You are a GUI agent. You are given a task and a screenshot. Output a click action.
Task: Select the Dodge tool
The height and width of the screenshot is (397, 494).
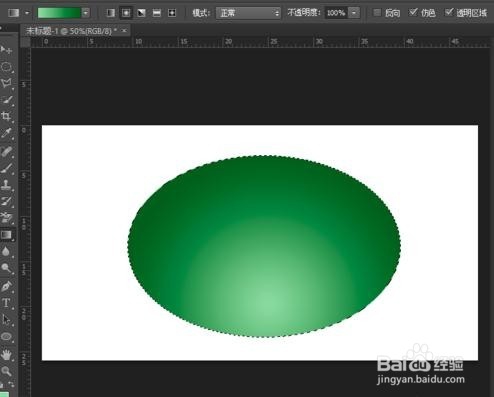coord(6,268)
